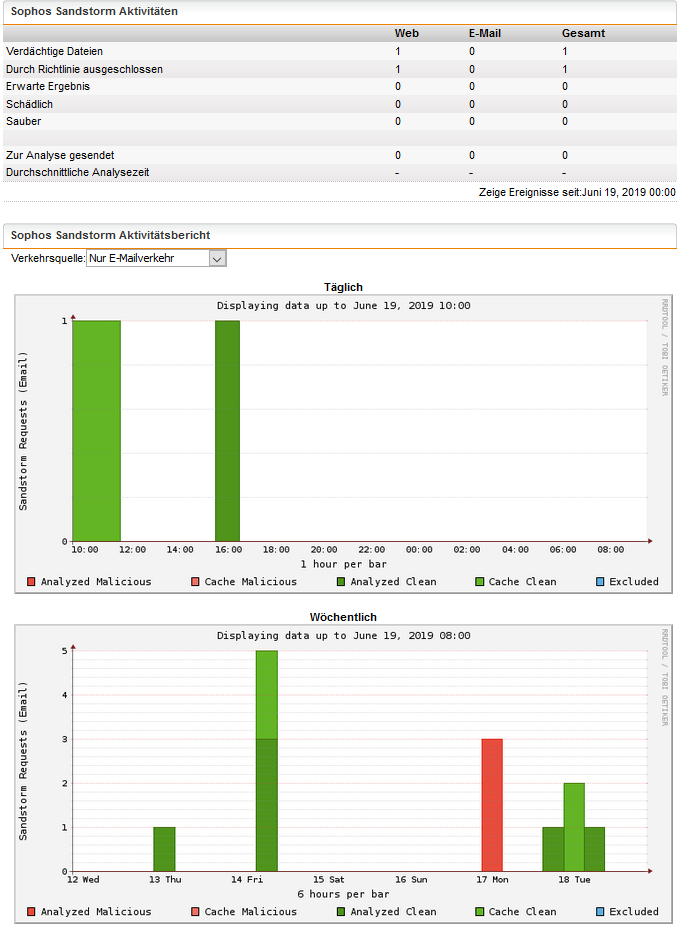The width and height of the screenshot is (678, 927).
Task: Click the Gesamt value for Durch Richtlinie ausgeschlossen
Action: tap(565, 69)
